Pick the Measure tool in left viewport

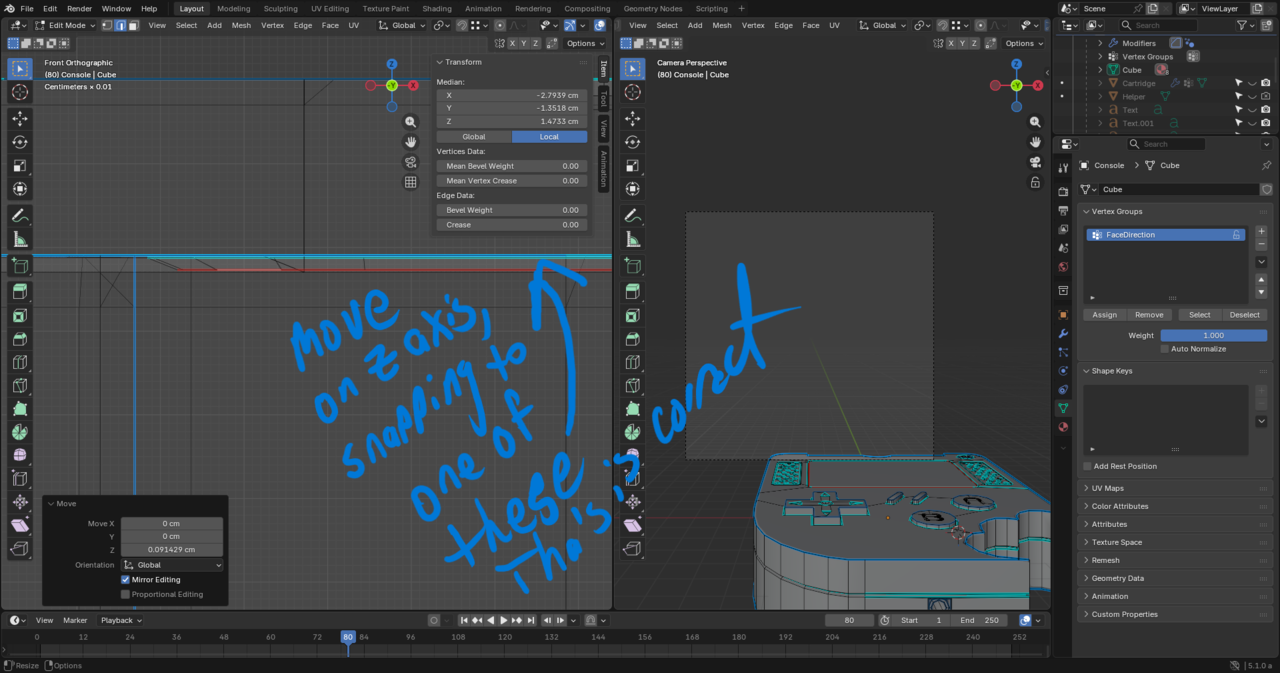coord(20,240)
